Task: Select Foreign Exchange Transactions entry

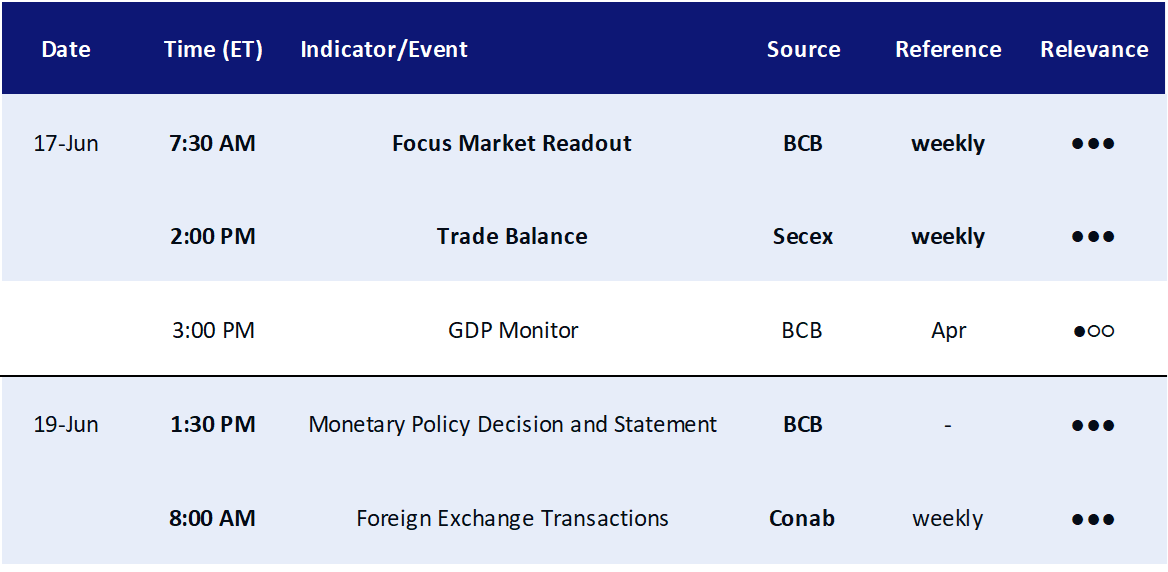Action: point(512,518)
